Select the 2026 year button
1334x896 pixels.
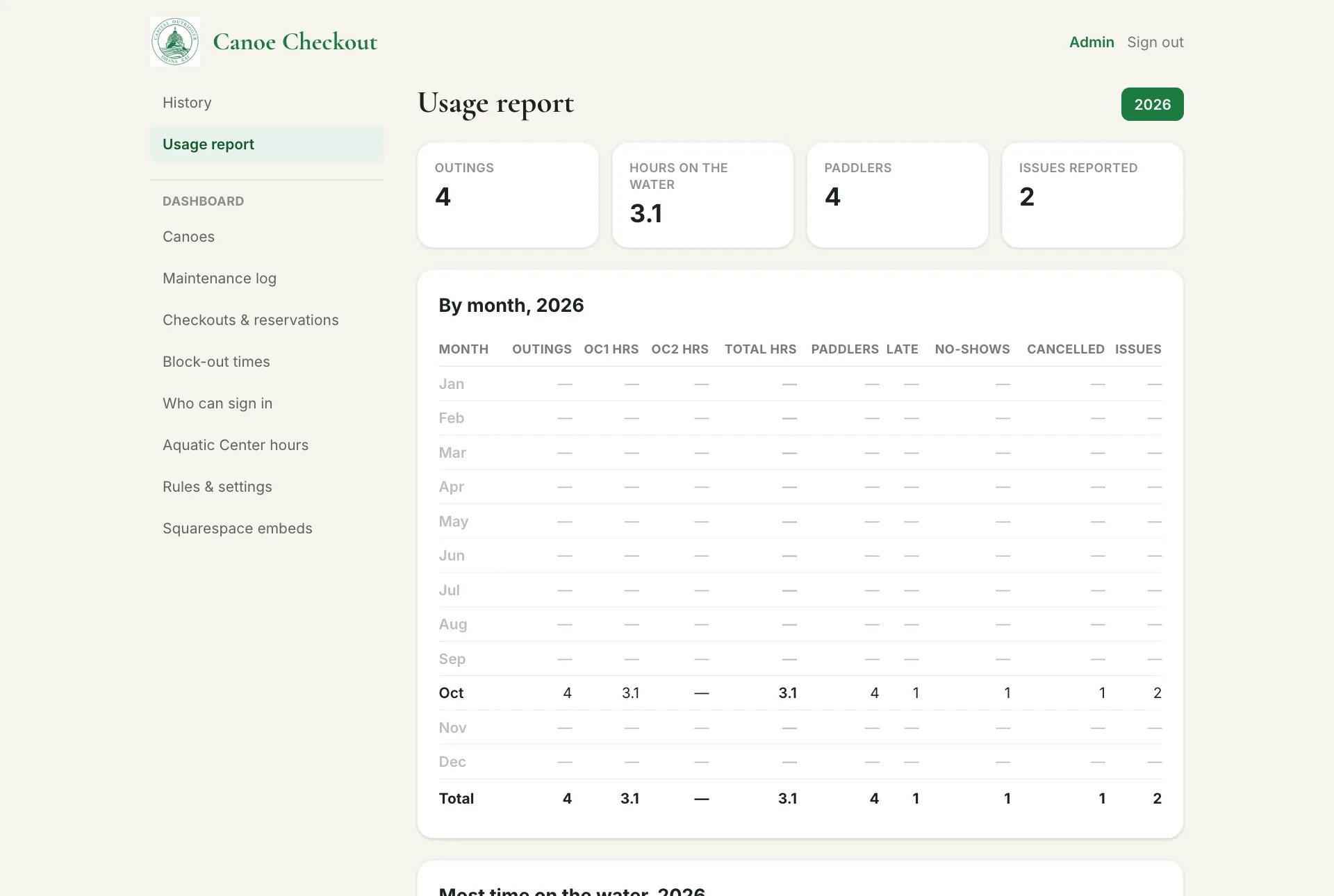[x=1152, y=104]
